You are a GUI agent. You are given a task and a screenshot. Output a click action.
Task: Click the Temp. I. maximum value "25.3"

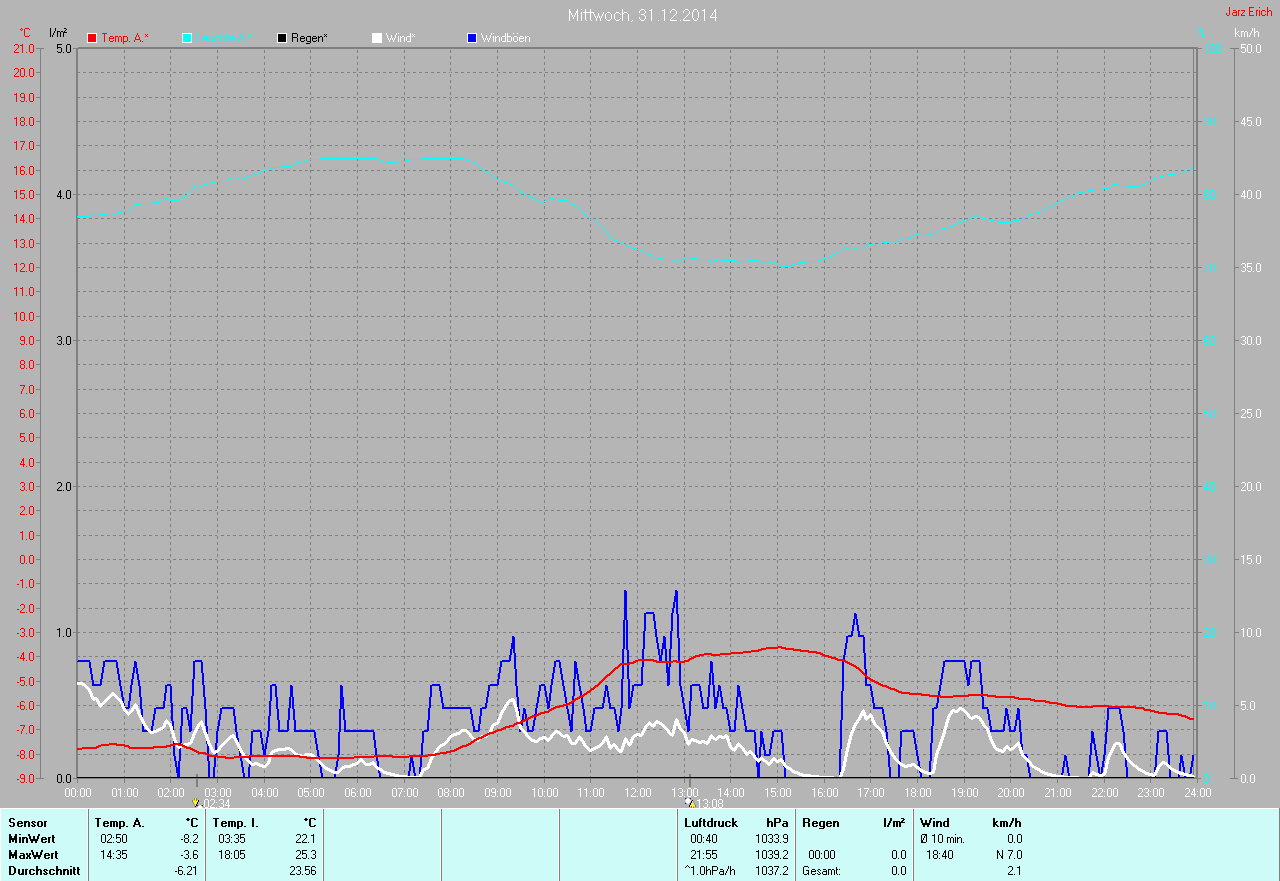coord(306,855)
